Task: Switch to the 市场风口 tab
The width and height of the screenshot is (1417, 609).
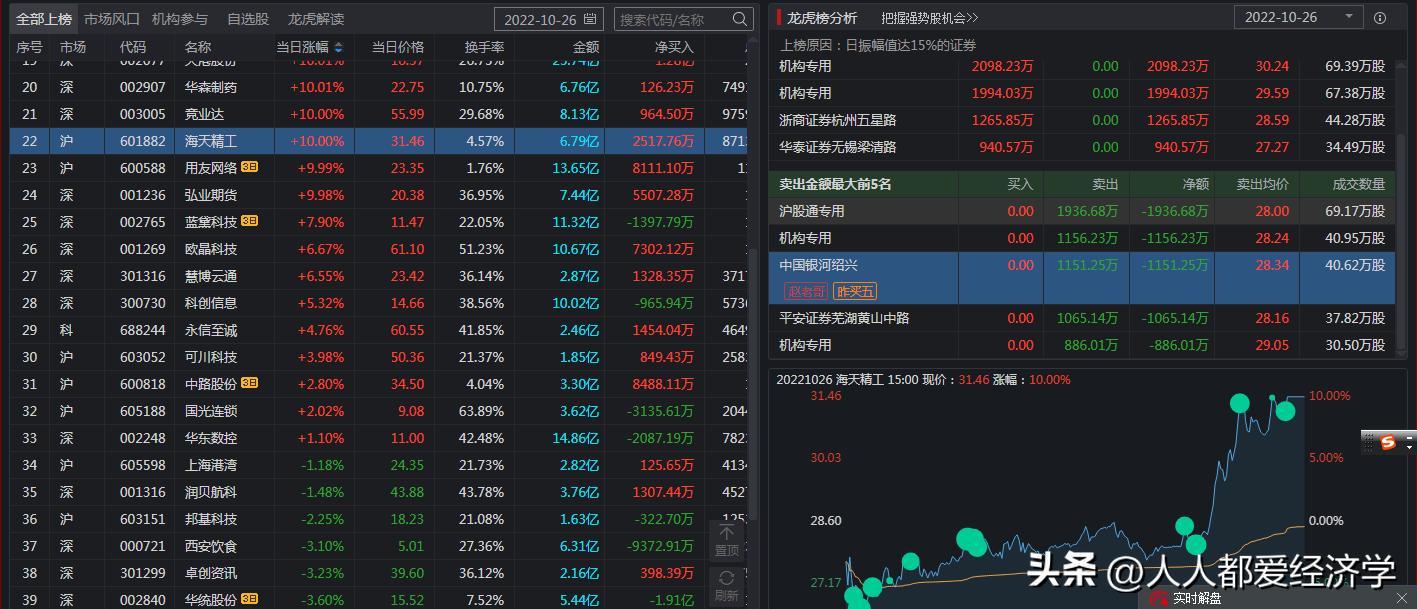Action: coord(110,16)
